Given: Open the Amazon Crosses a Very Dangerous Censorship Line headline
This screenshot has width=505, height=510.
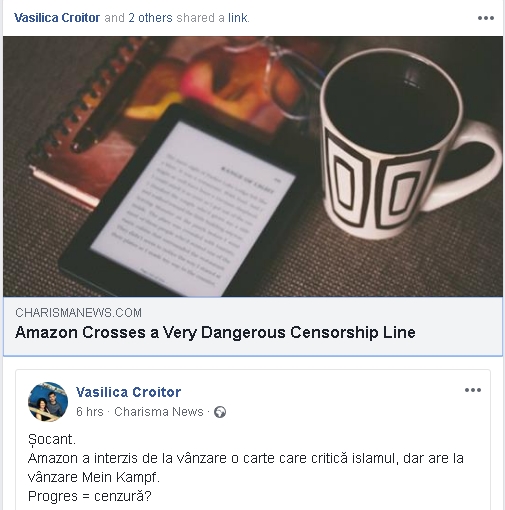Looking at the screenshot, I should coord(215,332).
